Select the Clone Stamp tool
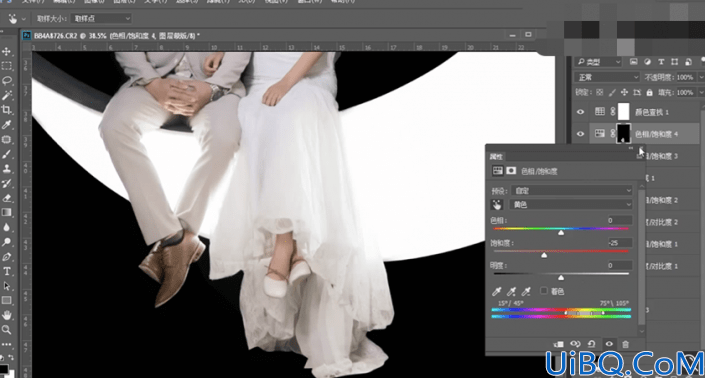 tap(6, 169)
